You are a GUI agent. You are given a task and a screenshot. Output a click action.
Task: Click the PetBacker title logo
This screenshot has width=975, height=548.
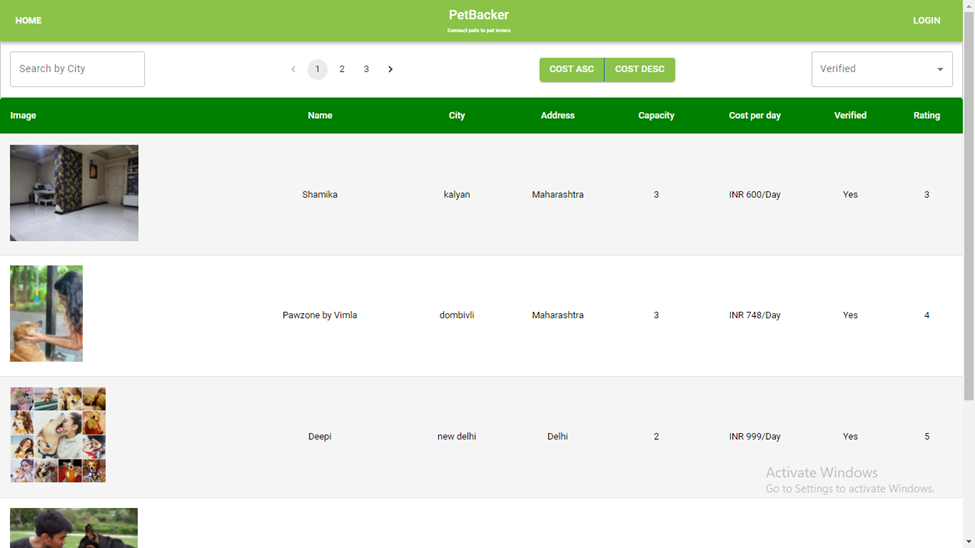479,15
